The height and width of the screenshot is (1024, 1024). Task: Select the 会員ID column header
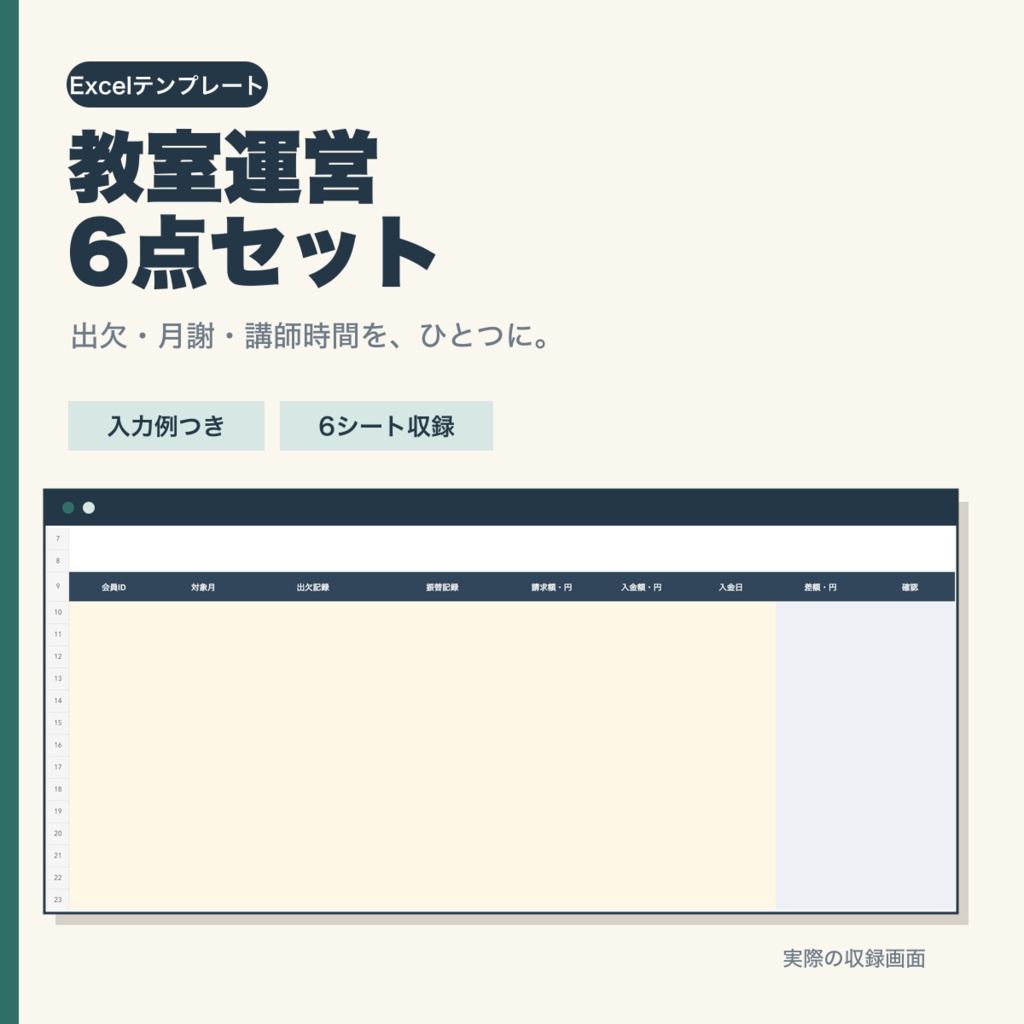click(x=114, y=587)
